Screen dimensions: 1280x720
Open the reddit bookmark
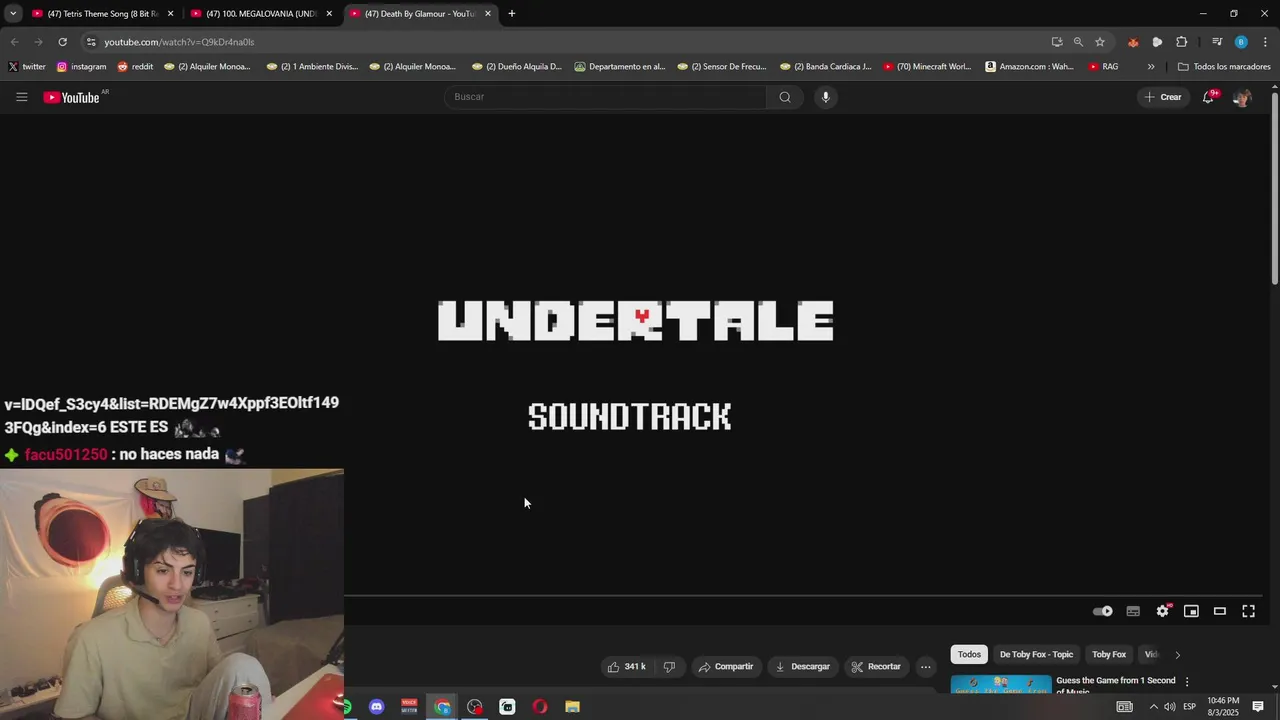[x=135, y=67]
